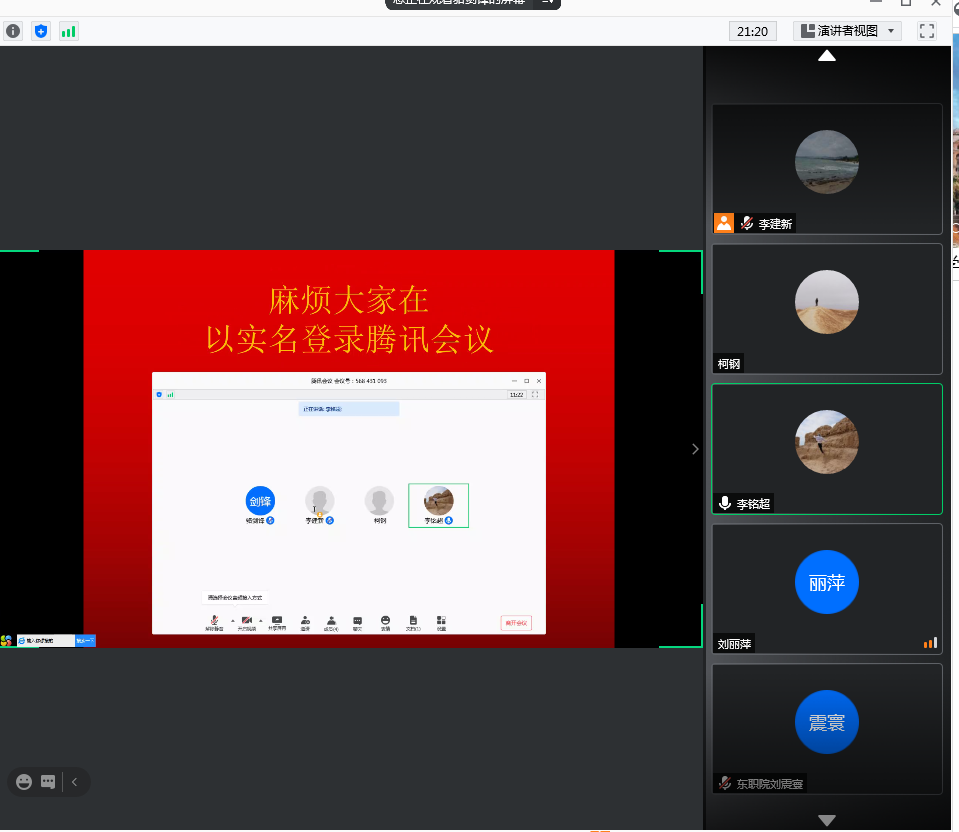
Task: Click the 刘丽萍 name label
Action: click(x=734, y=644)
